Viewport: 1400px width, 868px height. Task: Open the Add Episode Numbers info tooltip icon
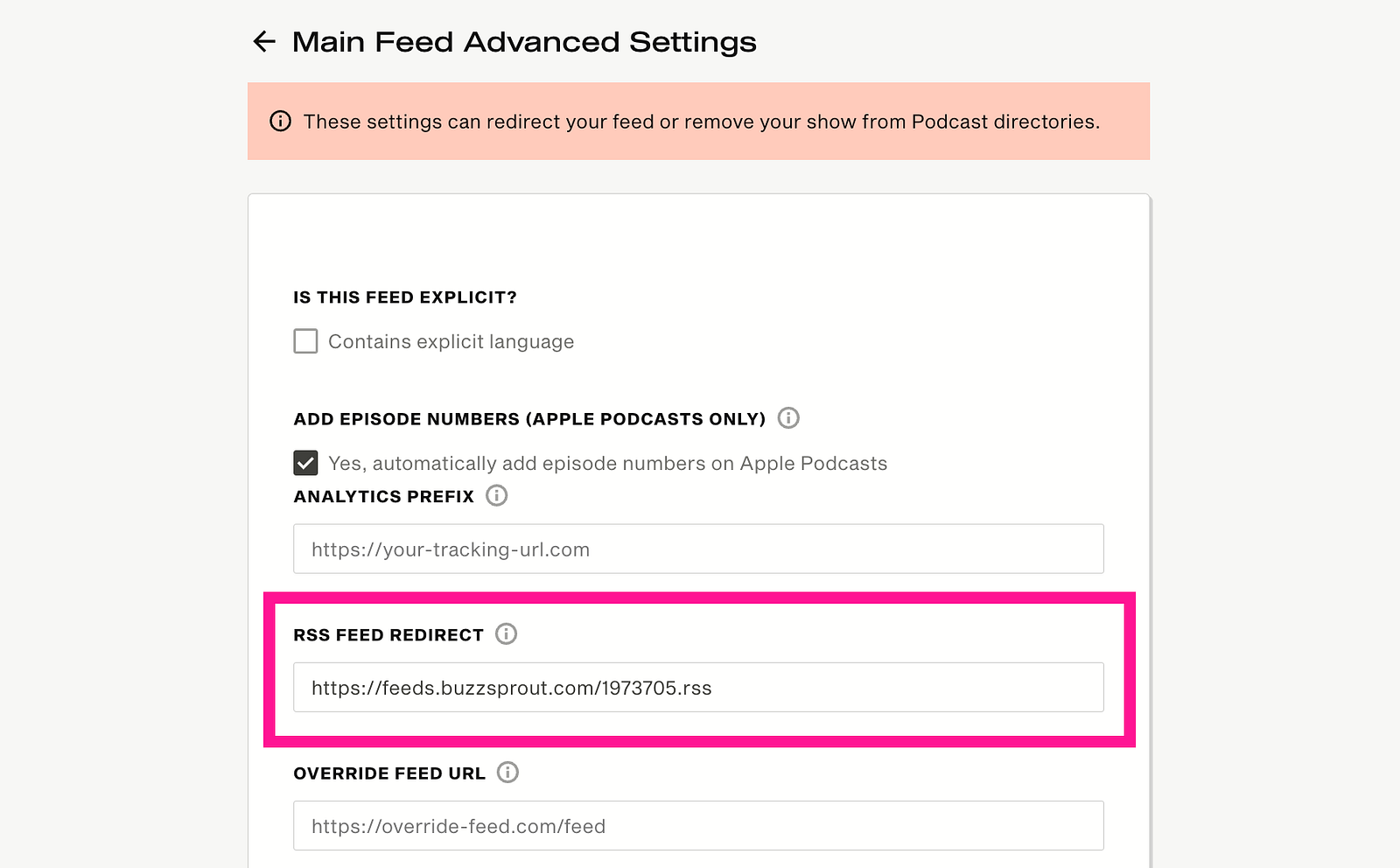click(788, 418)
